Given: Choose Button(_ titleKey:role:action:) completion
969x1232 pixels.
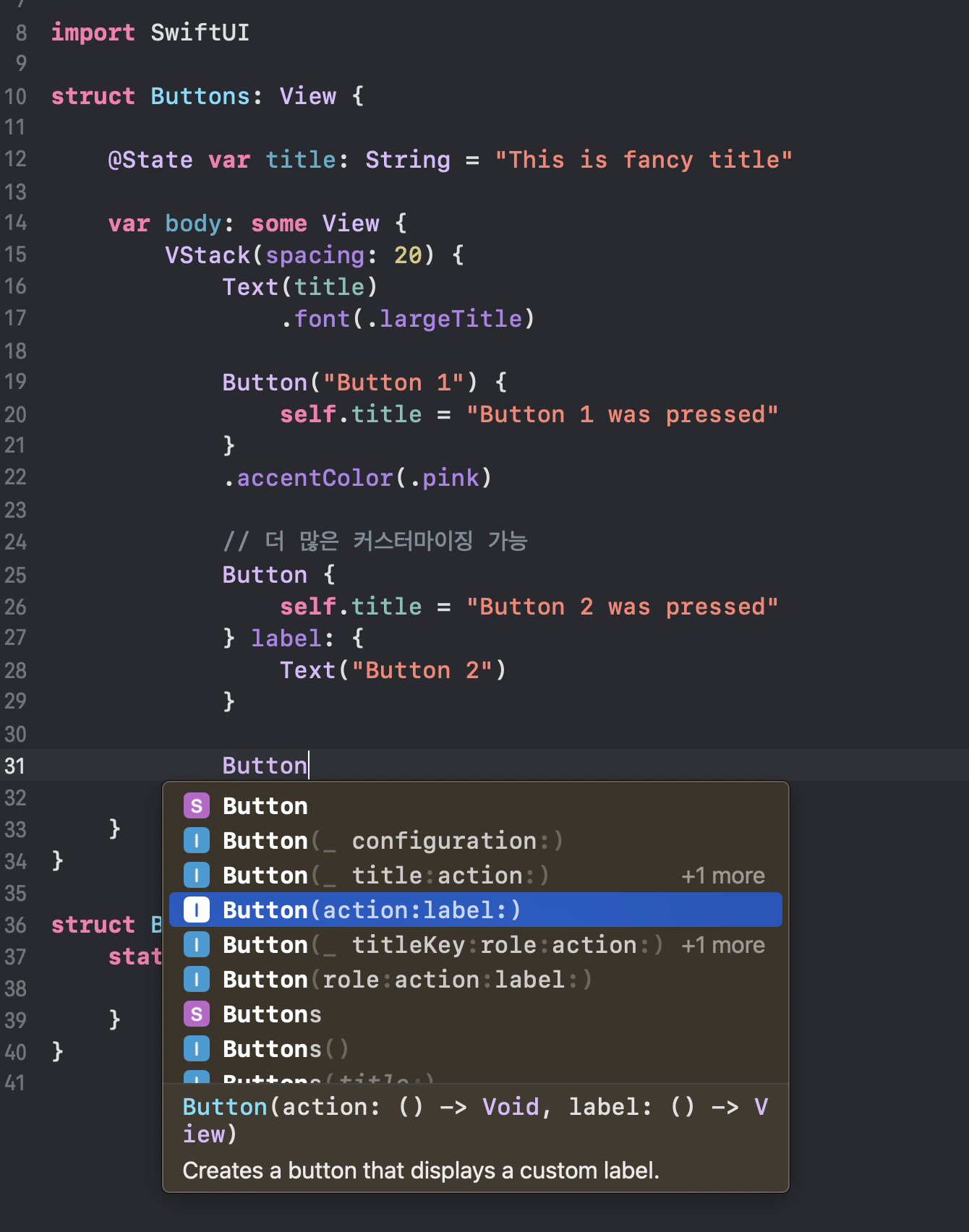Looking at the screenshot, I should tap(475, 944).
